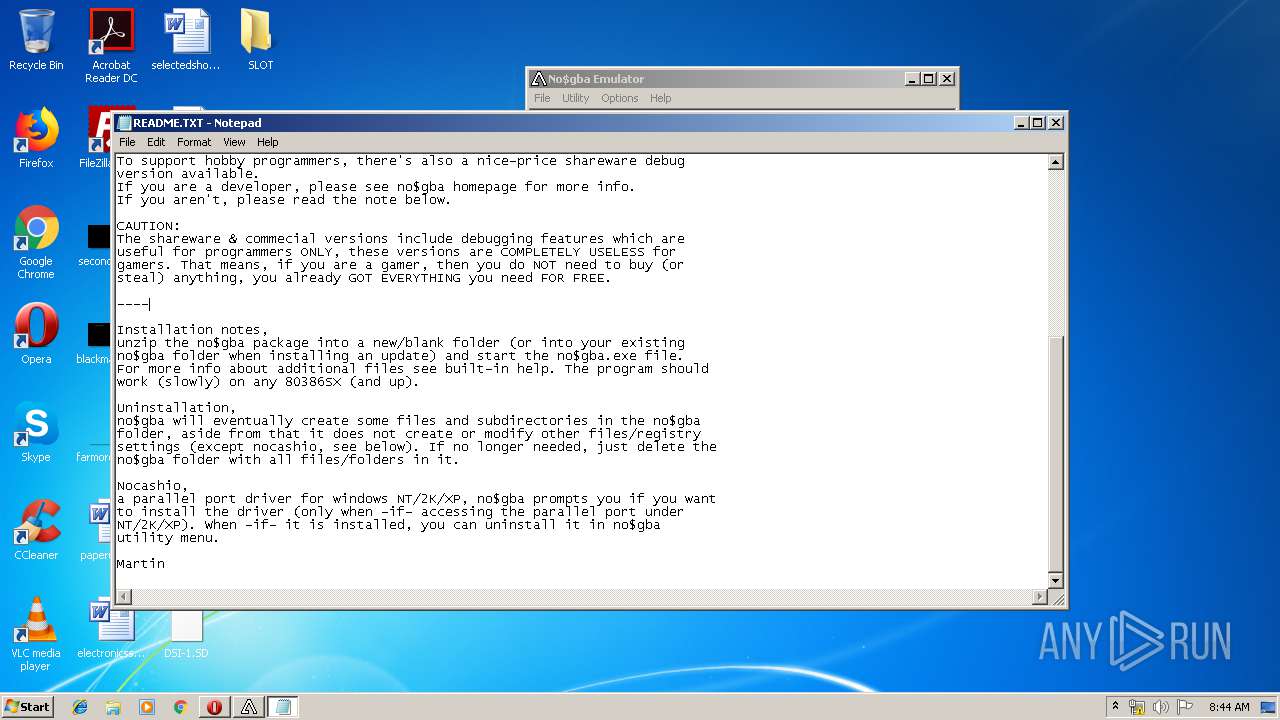
Task: Launch Opera desktop shortcut
Action: click(x=36, y=334)
